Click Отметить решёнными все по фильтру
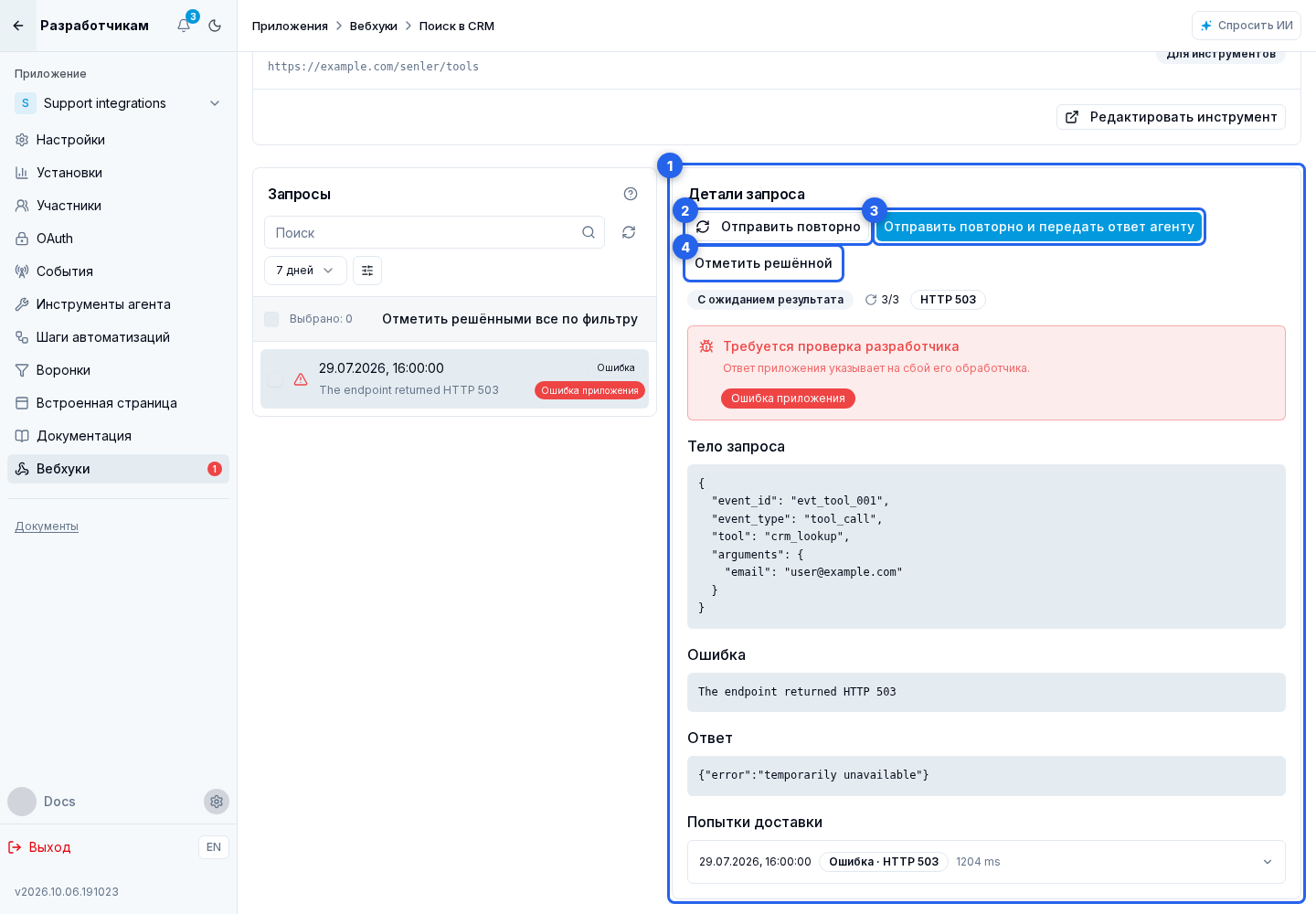The width and height of the screenshot is (1316, 914). pos(510,319)
